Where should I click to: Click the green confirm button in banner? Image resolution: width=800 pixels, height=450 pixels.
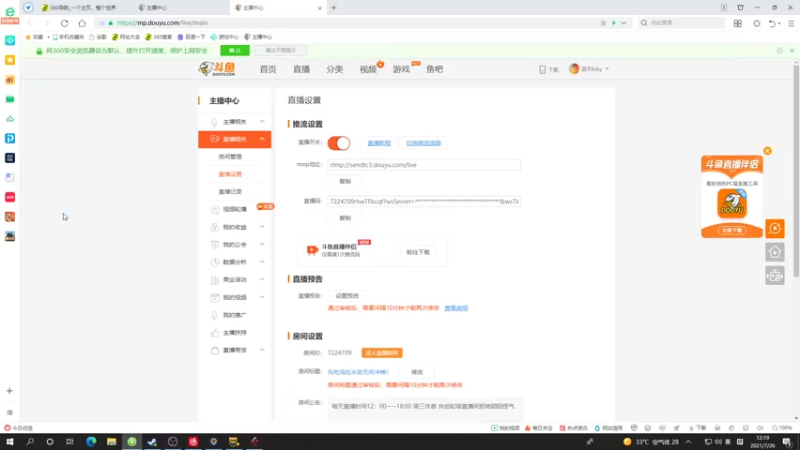[x=235, y=51]
